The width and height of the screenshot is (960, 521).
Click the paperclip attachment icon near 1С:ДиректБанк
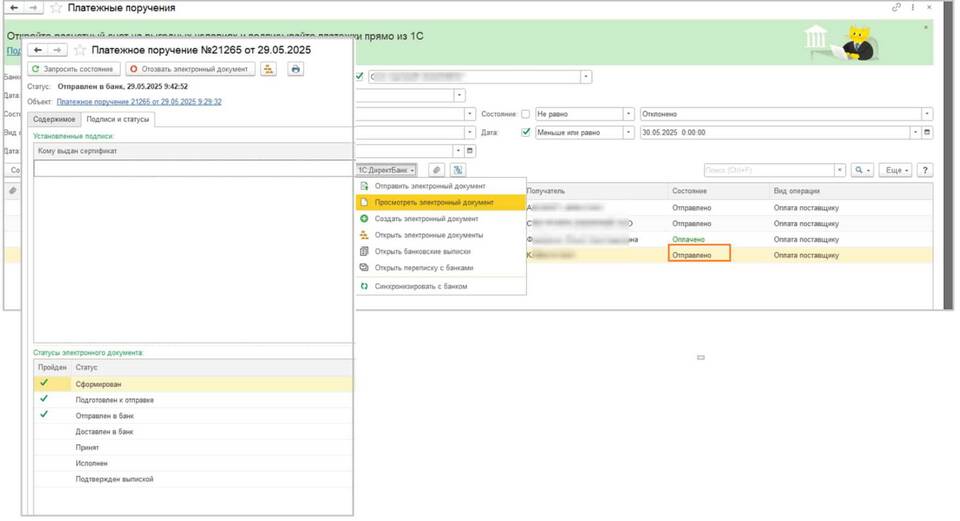click(436, 171)
